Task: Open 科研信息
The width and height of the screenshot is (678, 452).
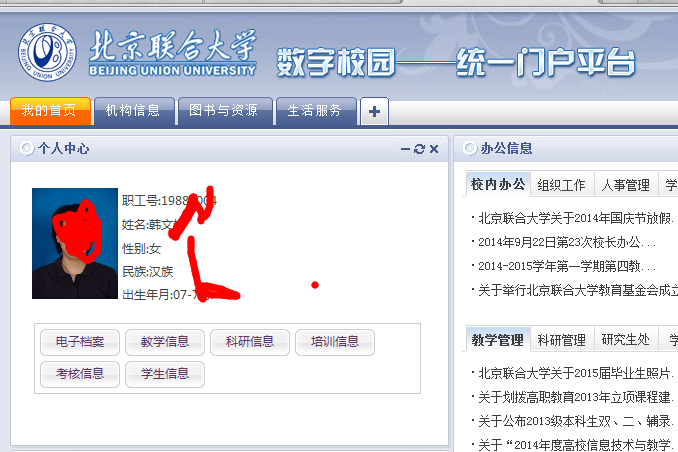Action: tap(250, 342)
